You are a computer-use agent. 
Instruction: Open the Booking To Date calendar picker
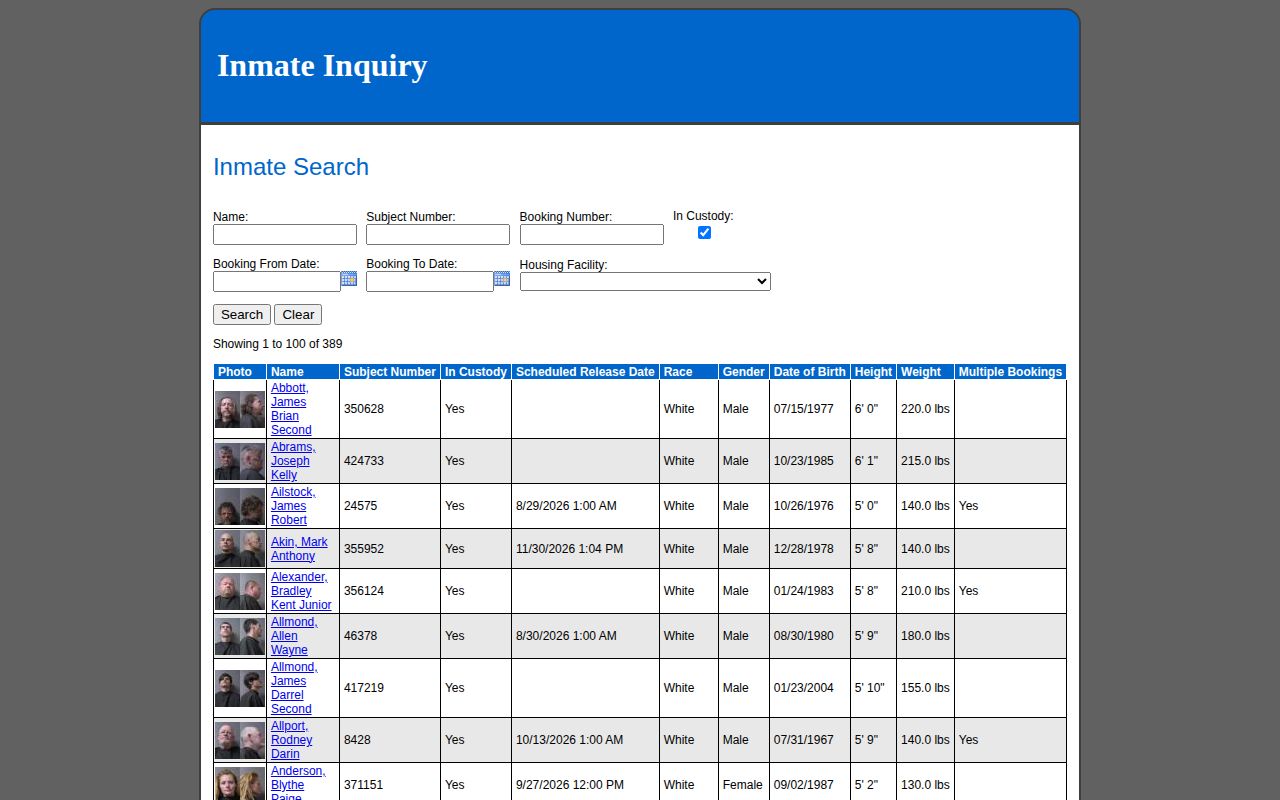click(x=502, y=279)
